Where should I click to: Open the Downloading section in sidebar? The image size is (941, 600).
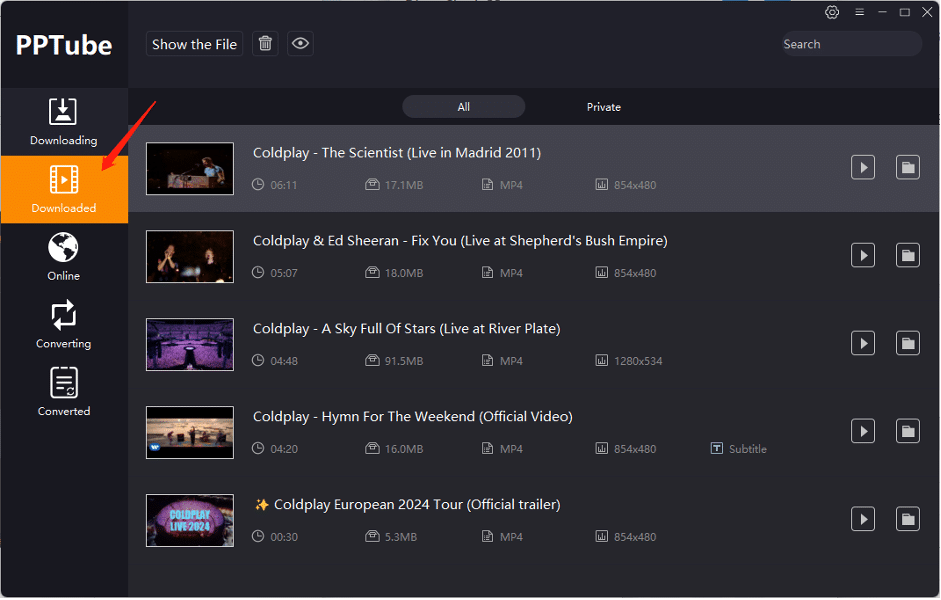pos(63,122)
